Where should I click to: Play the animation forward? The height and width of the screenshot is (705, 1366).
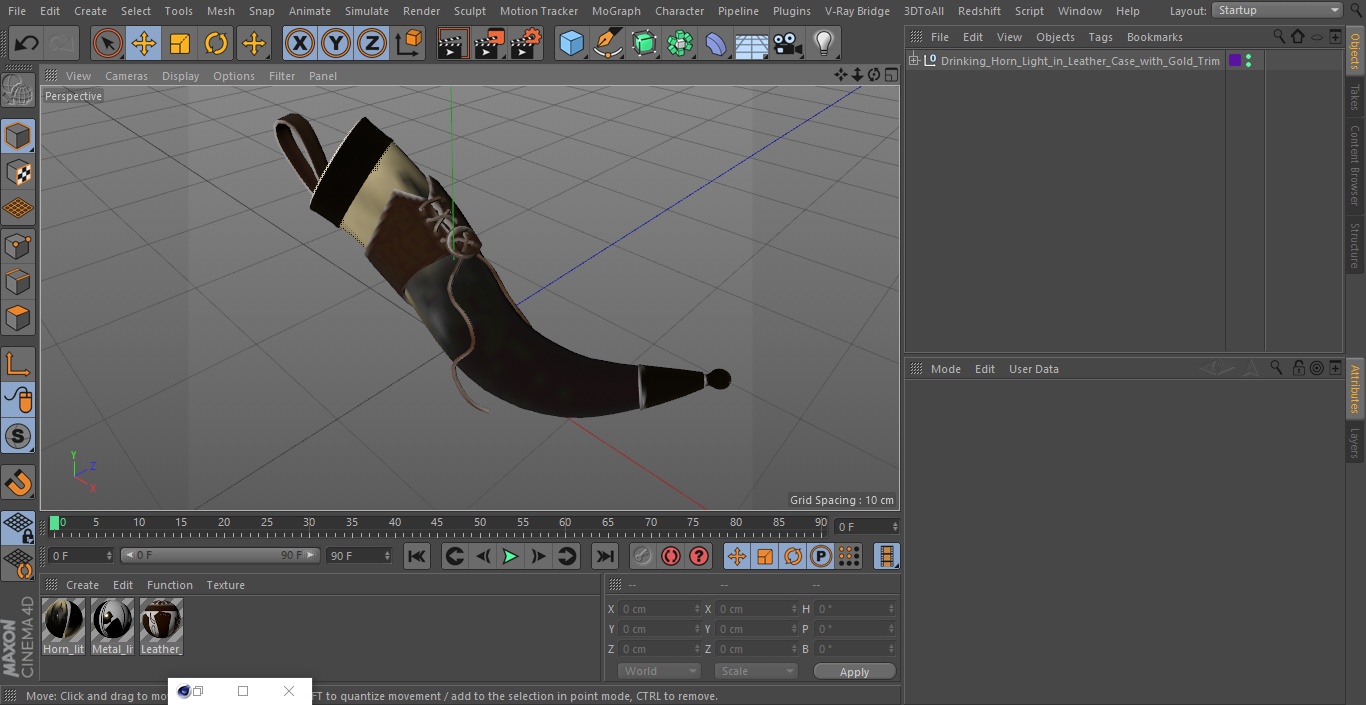coord(510,556)
